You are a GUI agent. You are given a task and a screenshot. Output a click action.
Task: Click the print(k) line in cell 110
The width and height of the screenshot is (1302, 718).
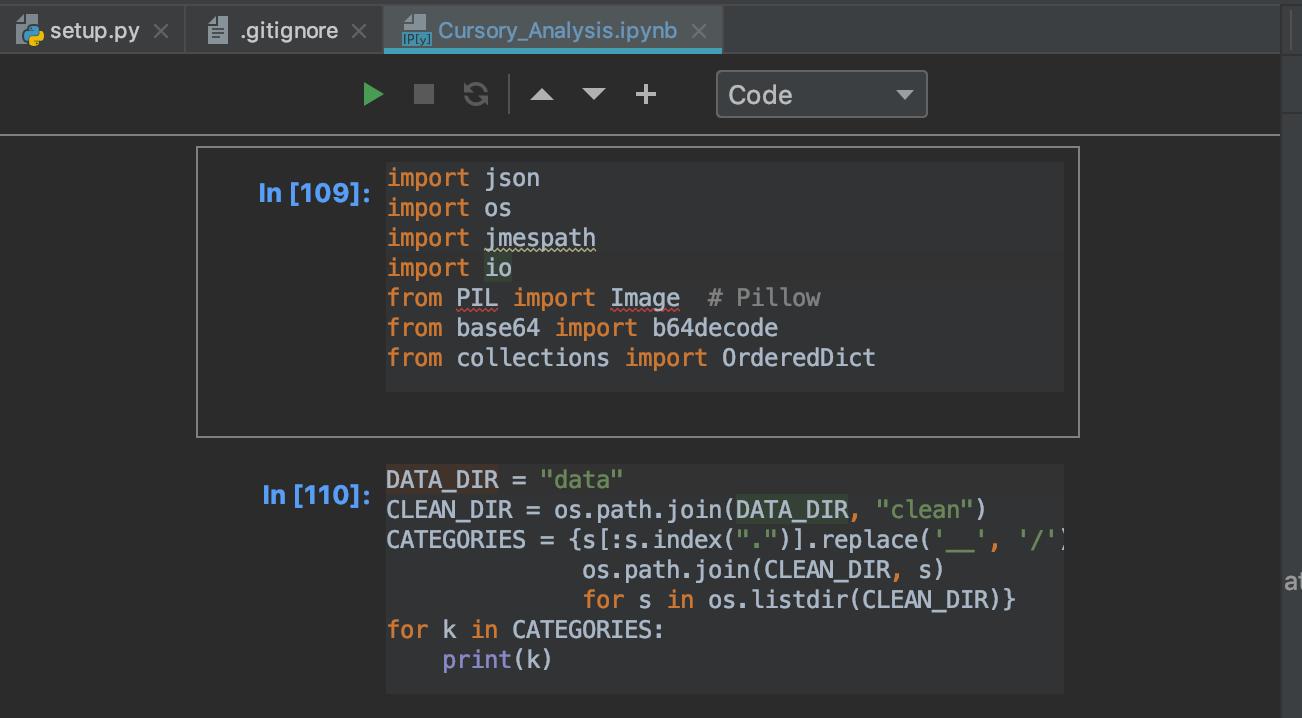click(x=497, y=660)
